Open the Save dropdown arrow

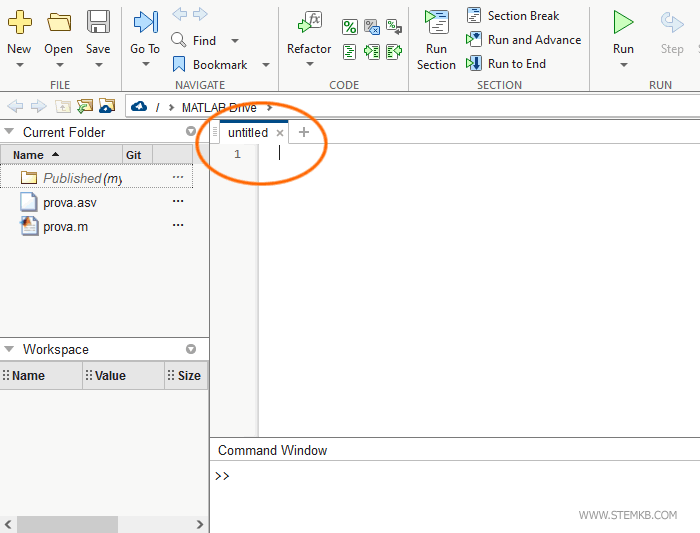point(98,65)
